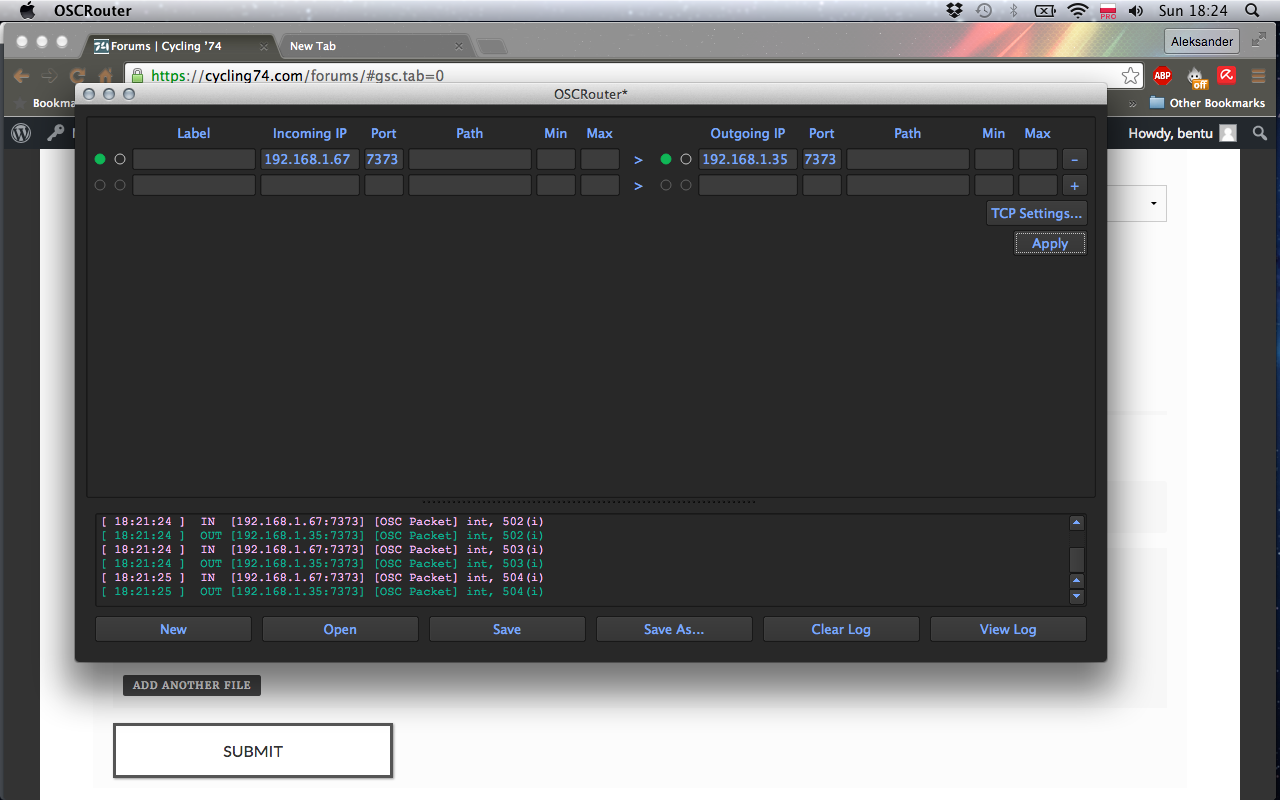Viewport: 1280px width, 800px height.
Task: Open the TCP Settings dialog
Action: 1036,213
